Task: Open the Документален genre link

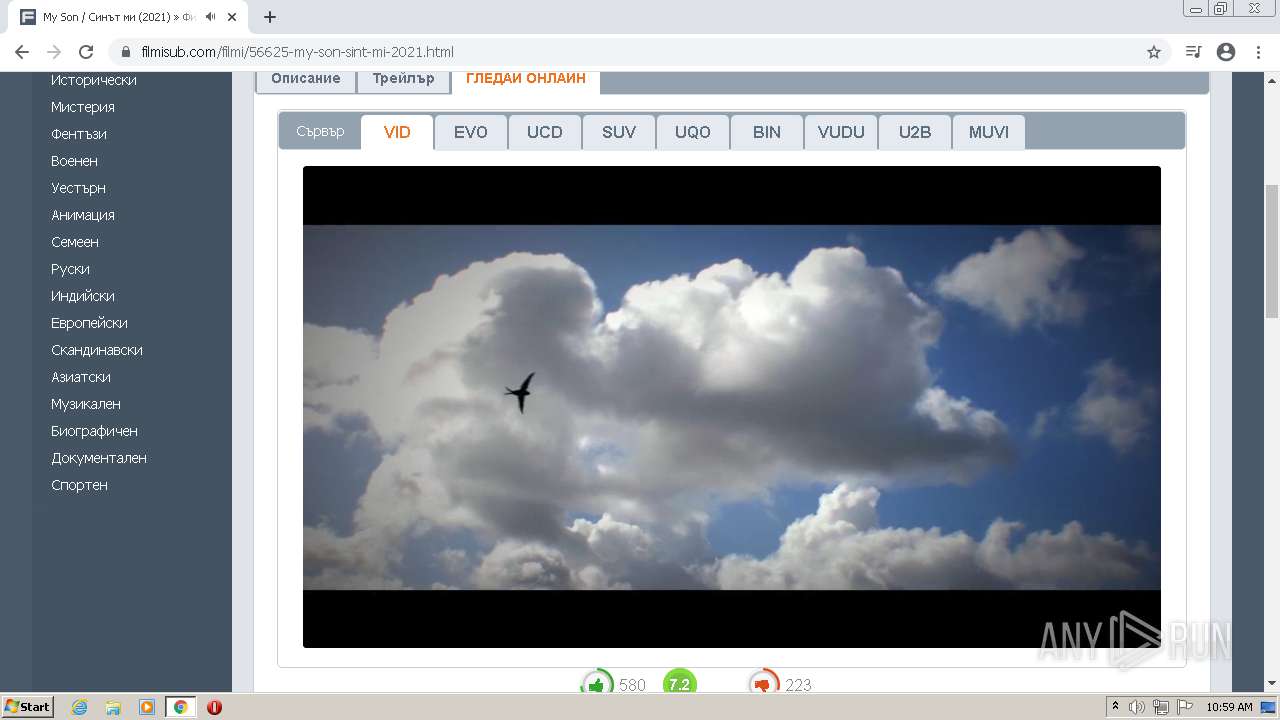Action: 99,458
